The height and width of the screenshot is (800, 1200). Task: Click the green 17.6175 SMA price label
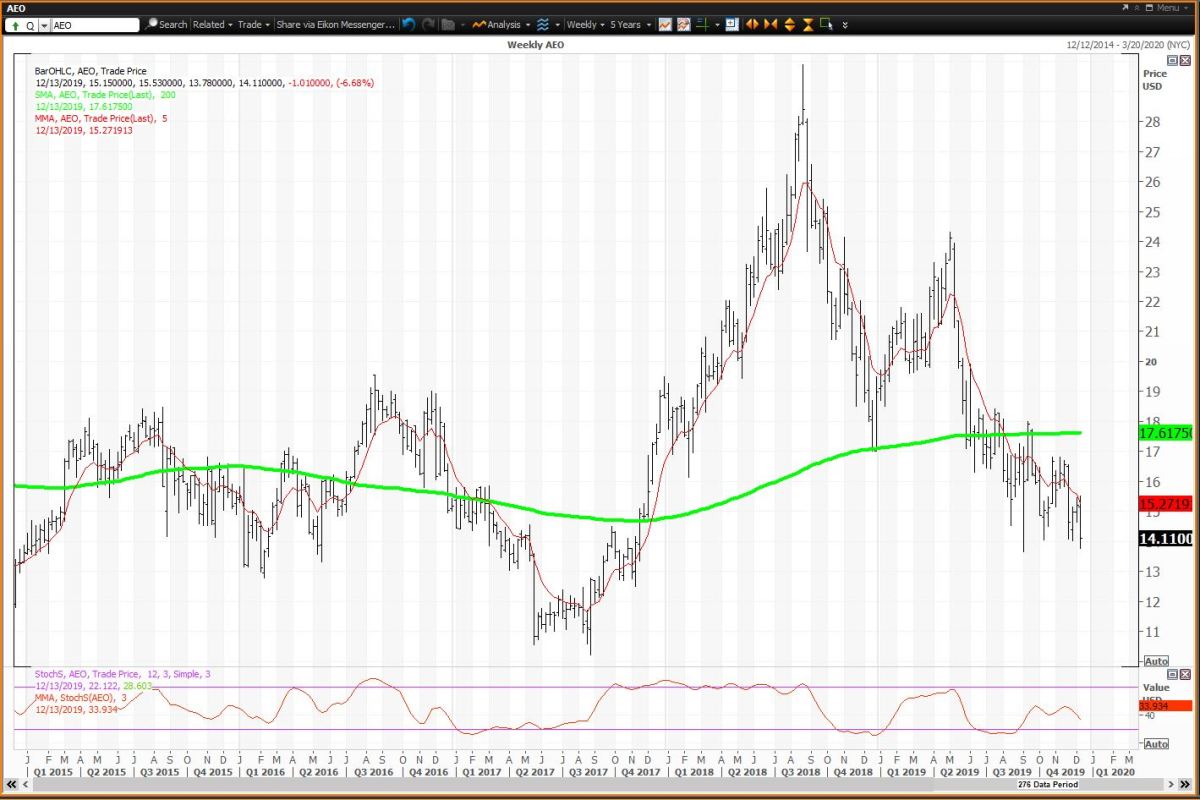1165,433
